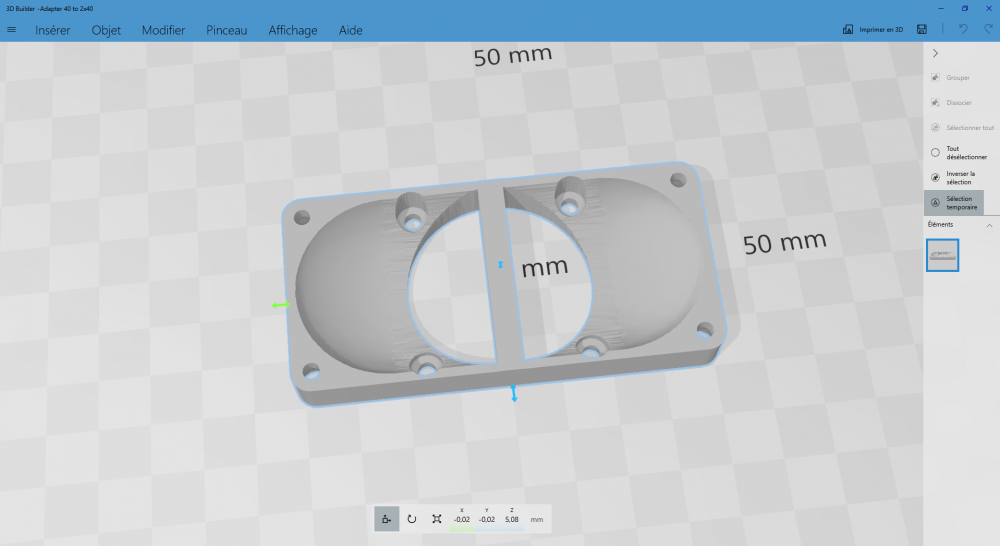Open the Affichage menu

click(293, 31)
